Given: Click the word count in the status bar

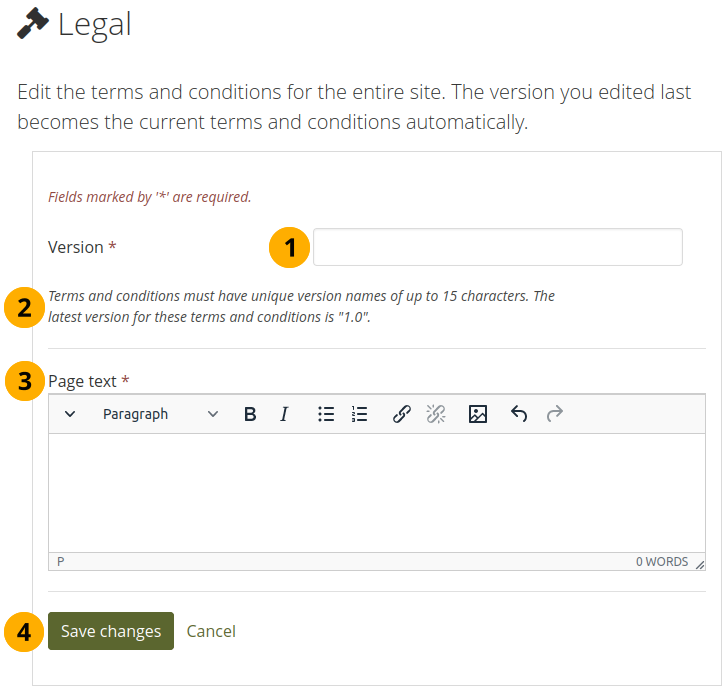Looking at the screenshot, I should (x=662, y=562).
